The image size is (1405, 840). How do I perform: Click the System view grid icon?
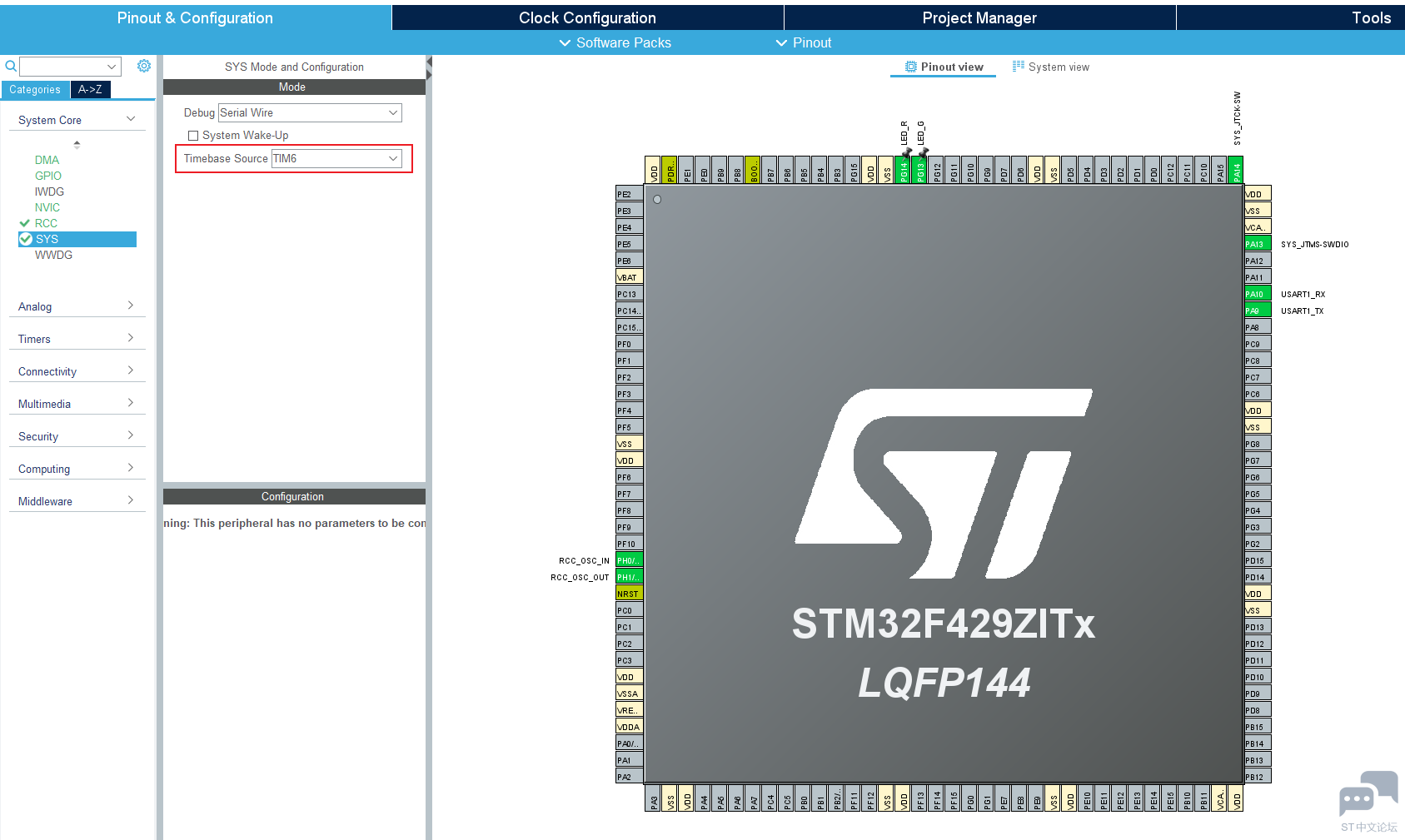1019,66
